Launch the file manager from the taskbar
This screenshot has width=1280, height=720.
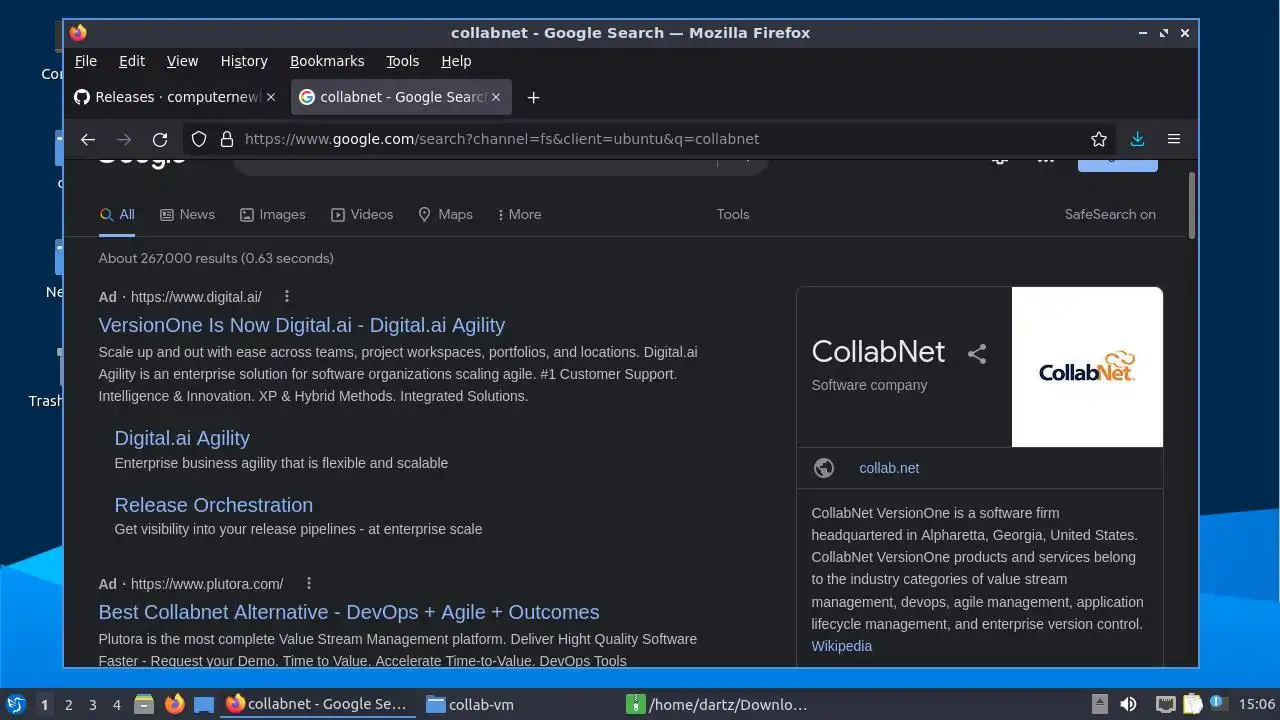click(143, 704)
